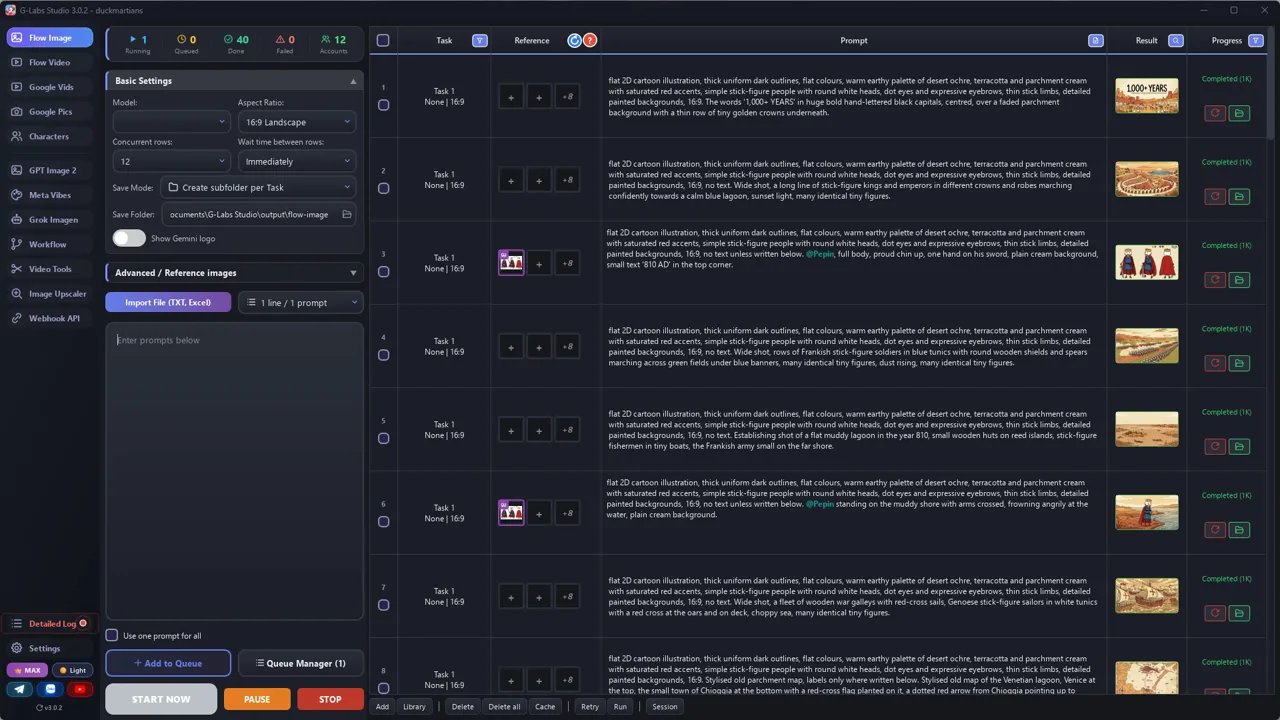The width and height of the screenshot is (1280, 720).
Task: Add first reference image slot in row 1
Action: pyautogui.click(x=511, y=97)
